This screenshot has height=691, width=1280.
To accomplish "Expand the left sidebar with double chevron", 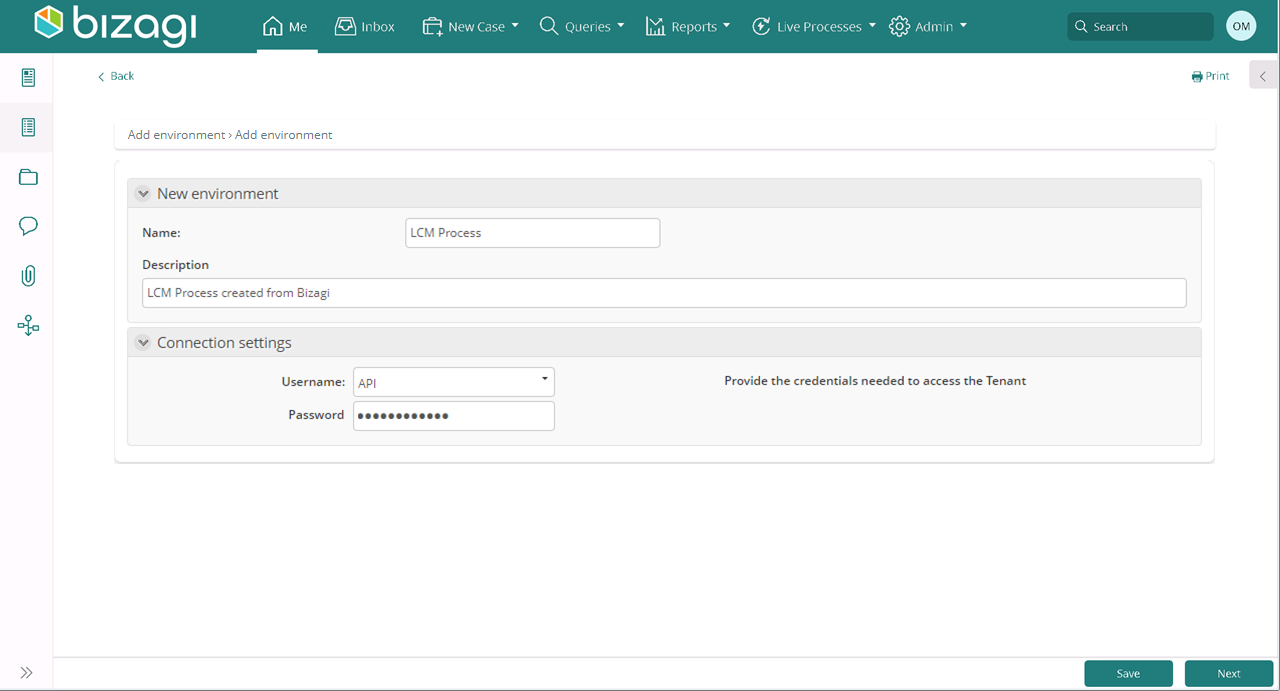I will pyautogui.click(x=26, y=673).
